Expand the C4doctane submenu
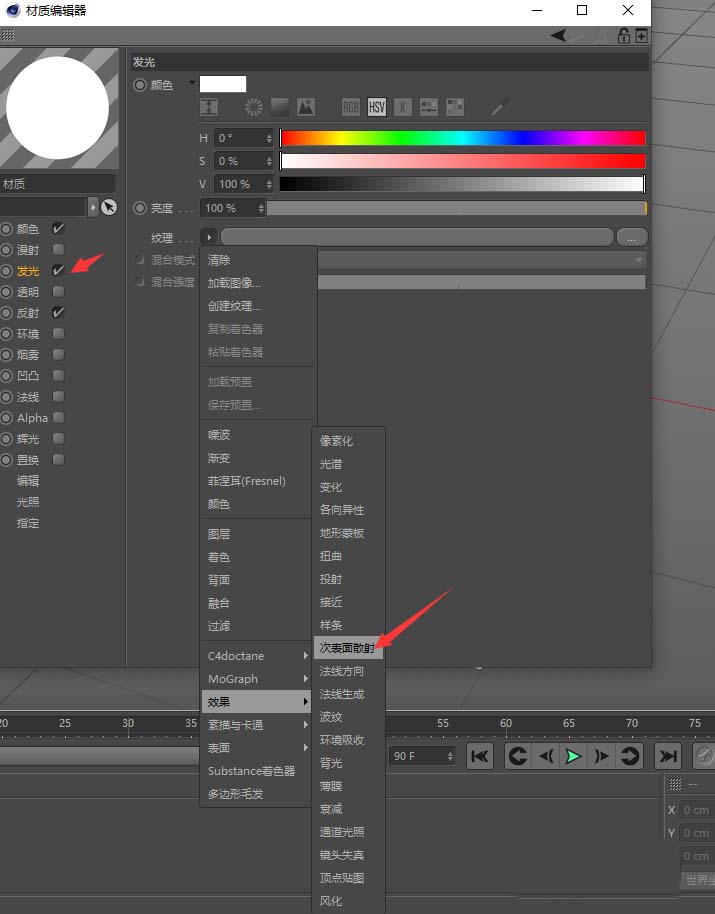This screenshot has width=715, height=914. click(x=258, y=656)
